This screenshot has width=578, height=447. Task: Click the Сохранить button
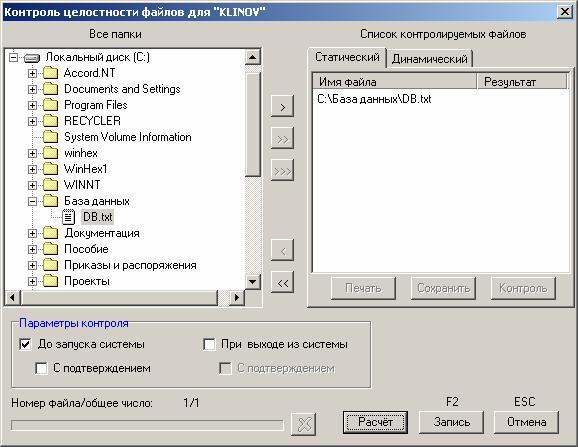[x=443, y=288]
